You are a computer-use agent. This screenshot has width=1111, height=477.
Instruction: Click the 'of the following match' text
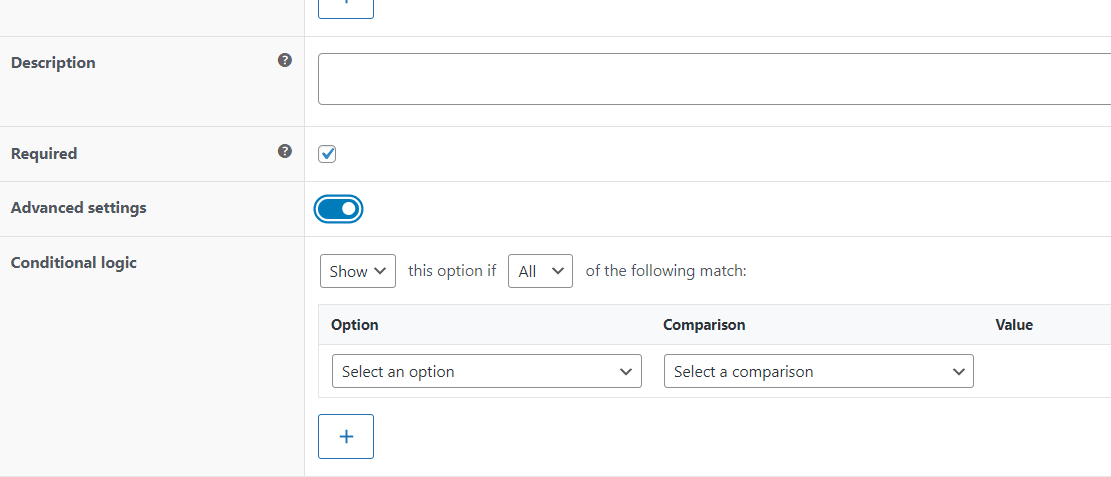click(666, 271)
